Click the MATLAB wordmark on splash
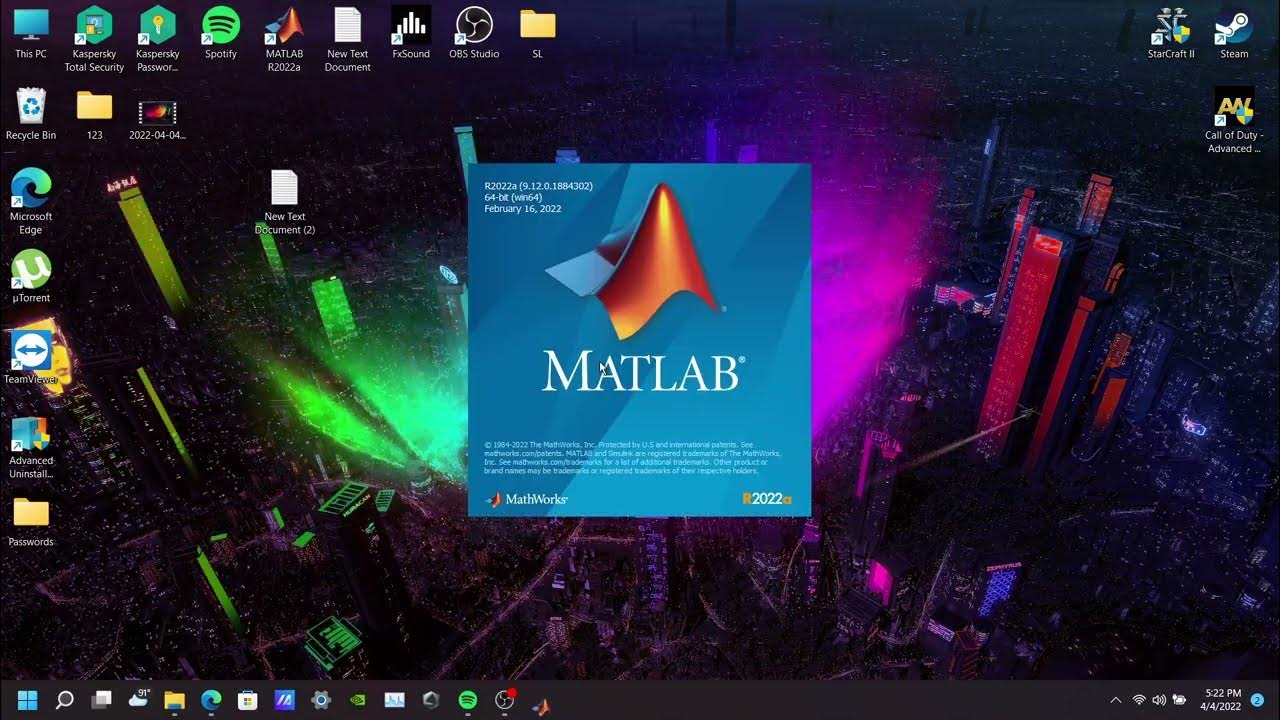 click(643, 371)
